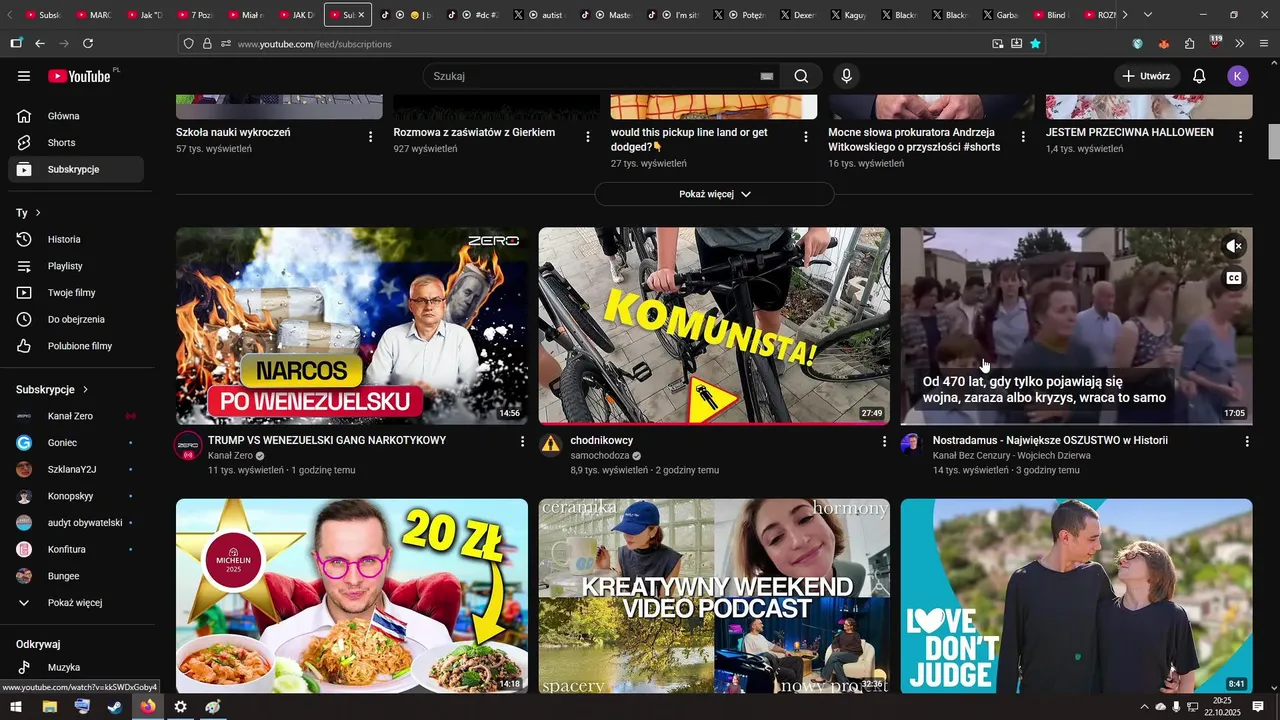The height and width of the screenshot is (720, 1280).
Task: Open options for Mocne słowa prokuratora short
Action: coord(1023,137)
